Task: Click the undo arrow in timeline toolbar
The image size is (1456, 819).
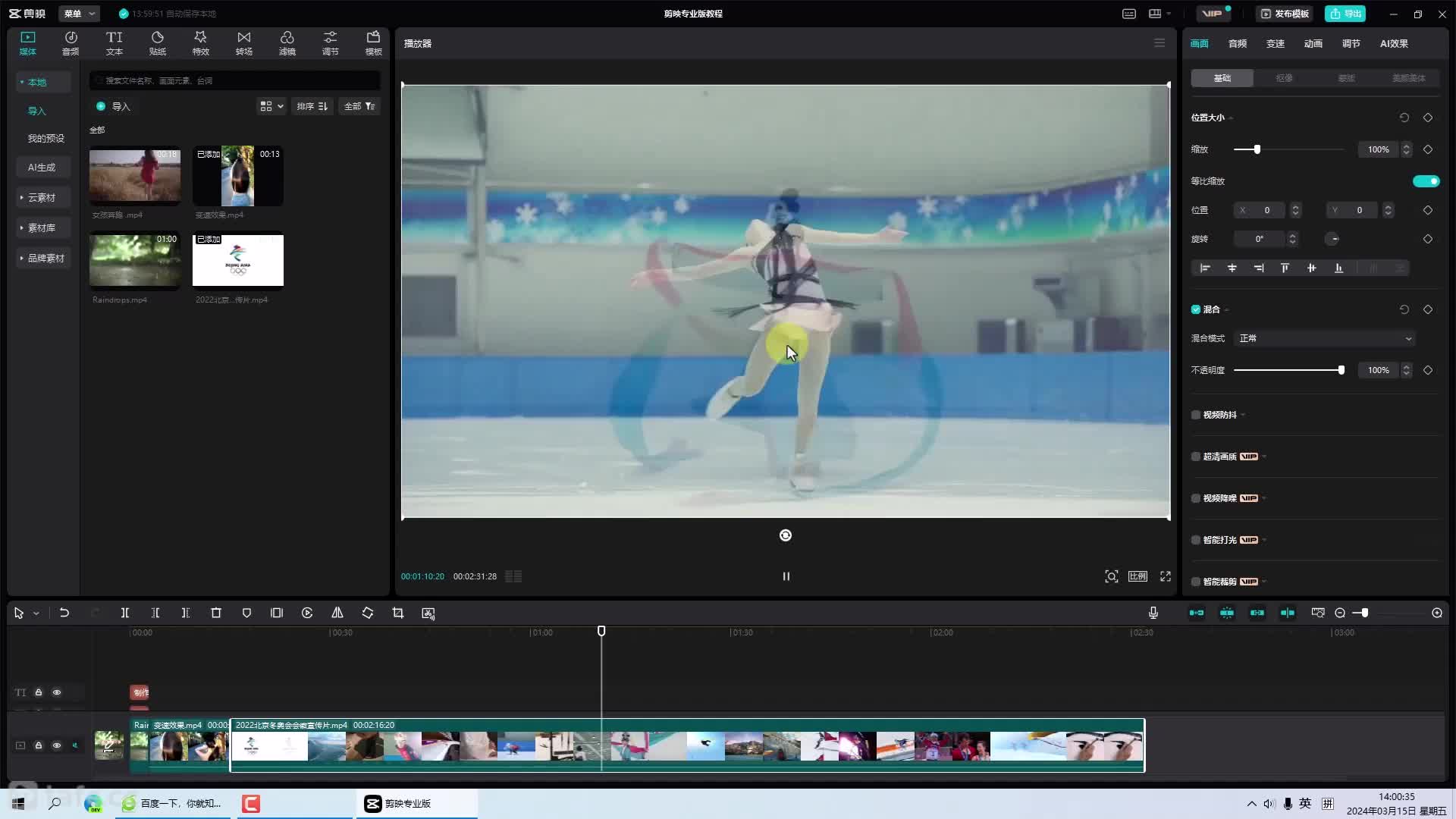Action: point(64,613)
